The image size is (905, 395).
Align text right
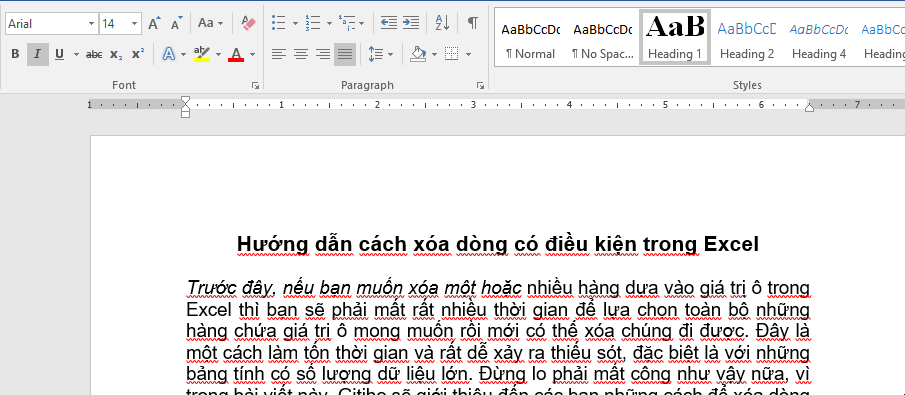[323, 54]
